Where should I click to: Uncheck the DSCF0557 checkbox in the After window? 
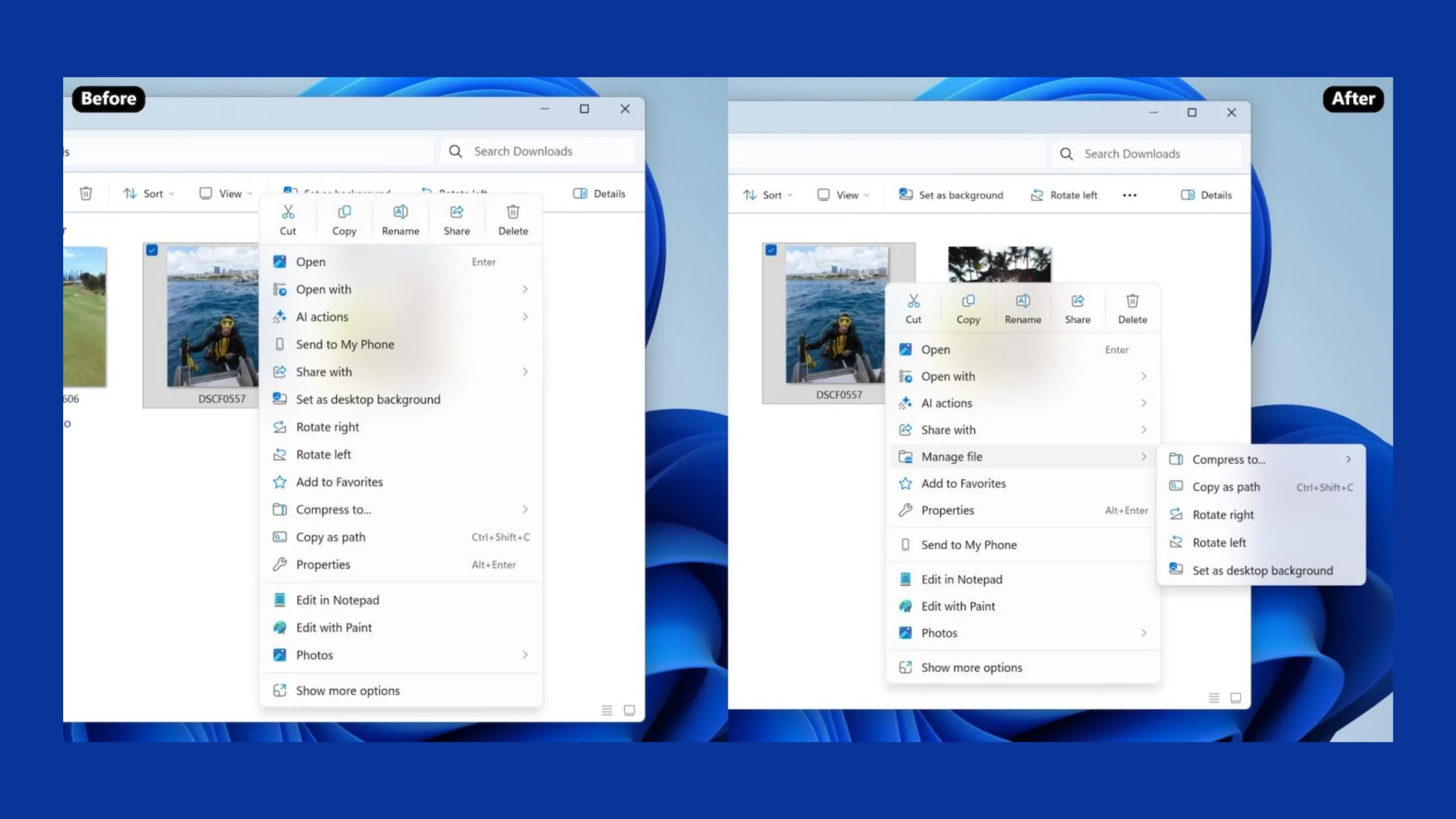click(x=771, y=250)
